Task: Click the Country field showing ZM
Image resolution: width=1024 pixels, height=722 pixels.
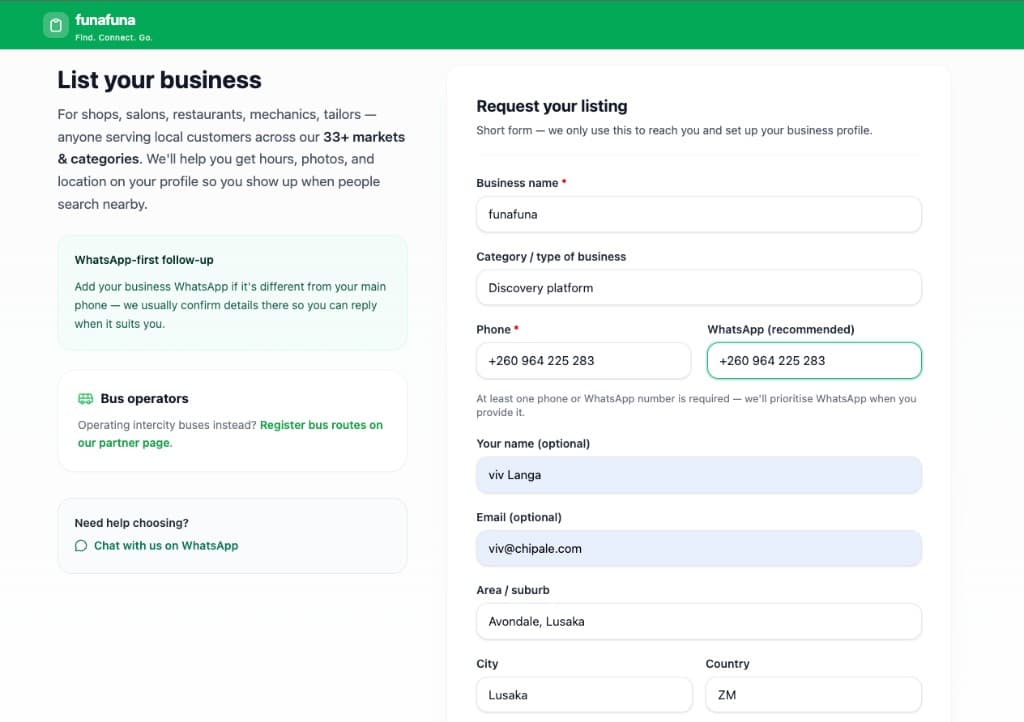Action: coord(814,695)
